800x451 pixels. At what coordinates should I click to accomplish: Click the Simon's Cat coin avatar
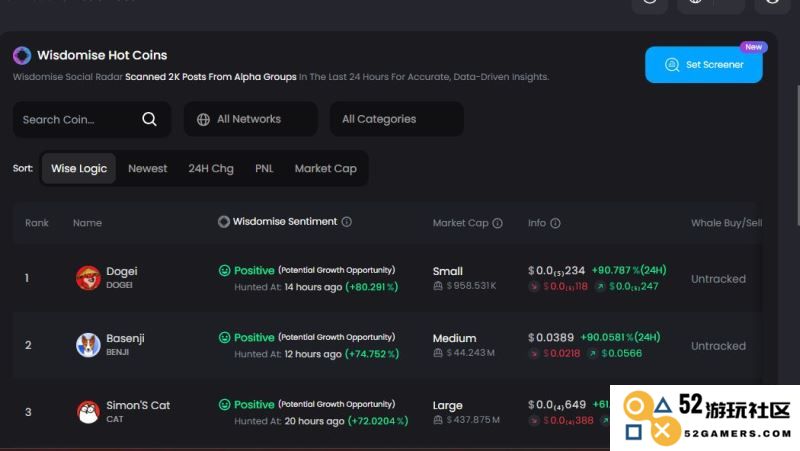(x=88, y=412)
